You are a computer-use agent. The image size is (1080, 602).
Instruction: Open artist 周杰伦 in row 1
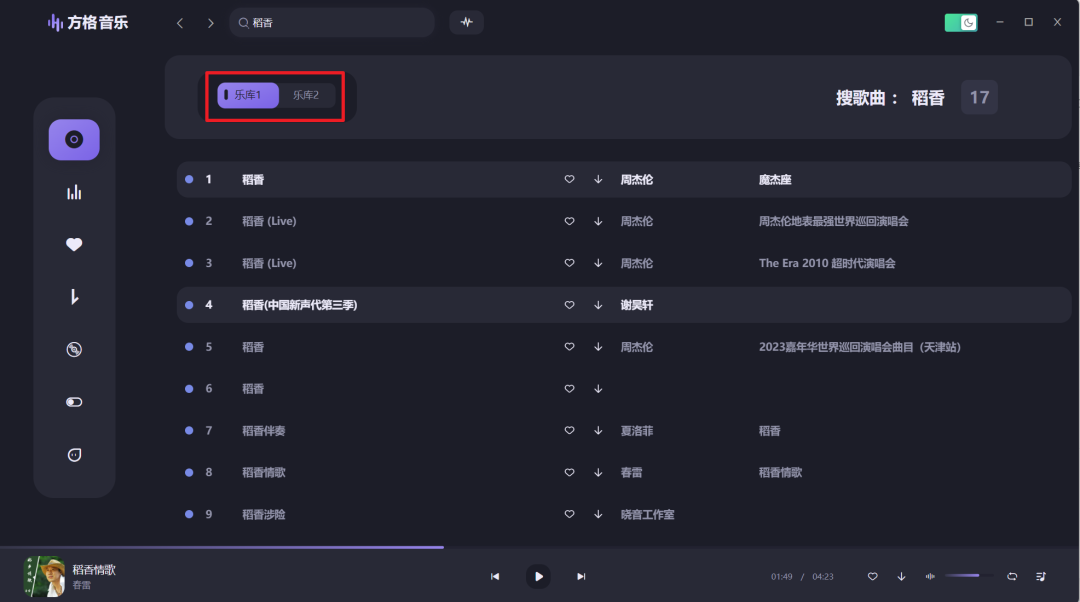636,180
